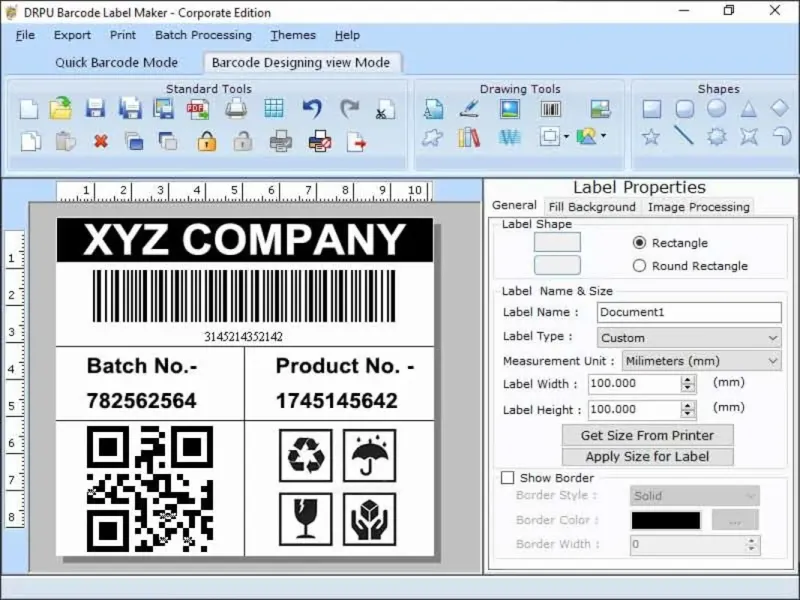This screenshot has height=600, width=800.
Task: Open the File menu
Action: 25,35
